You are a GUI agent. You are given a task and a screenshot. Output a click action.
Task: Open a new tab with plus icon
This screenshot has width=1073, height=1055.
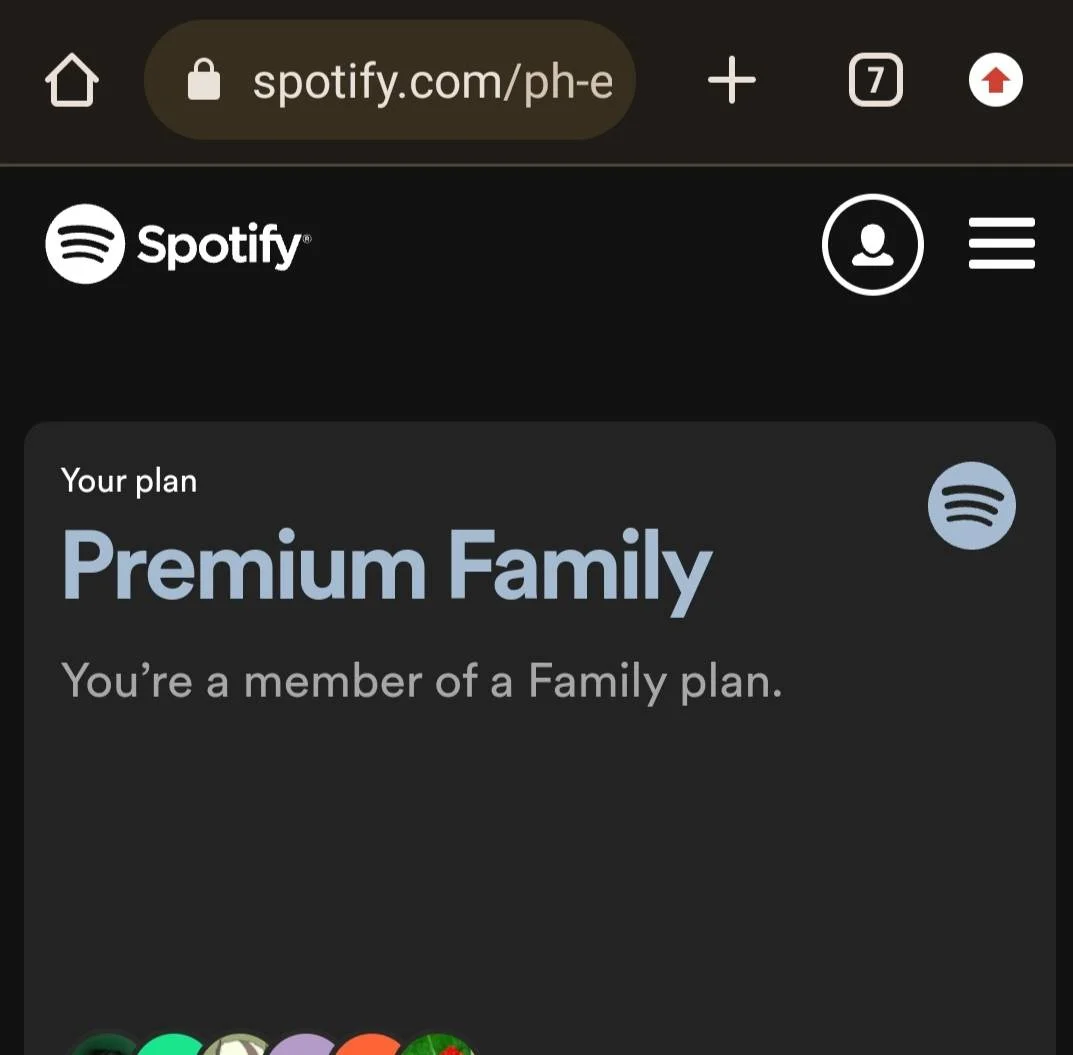732,80
